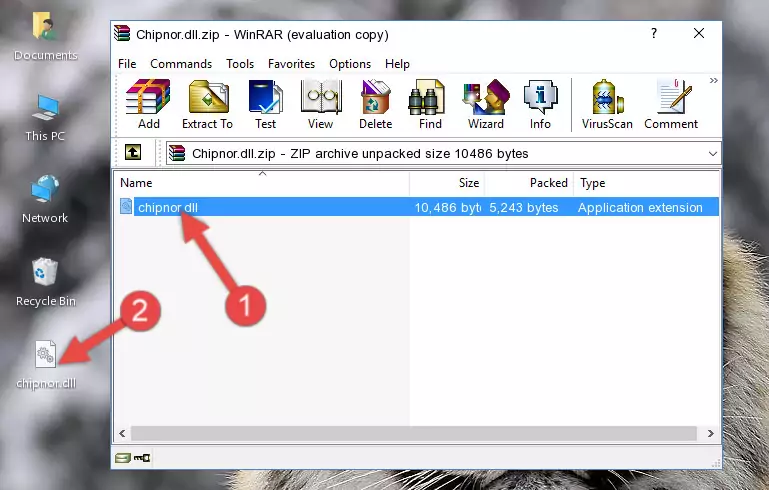Open the Find binoculars tool
769x490 pixels.
430,104
